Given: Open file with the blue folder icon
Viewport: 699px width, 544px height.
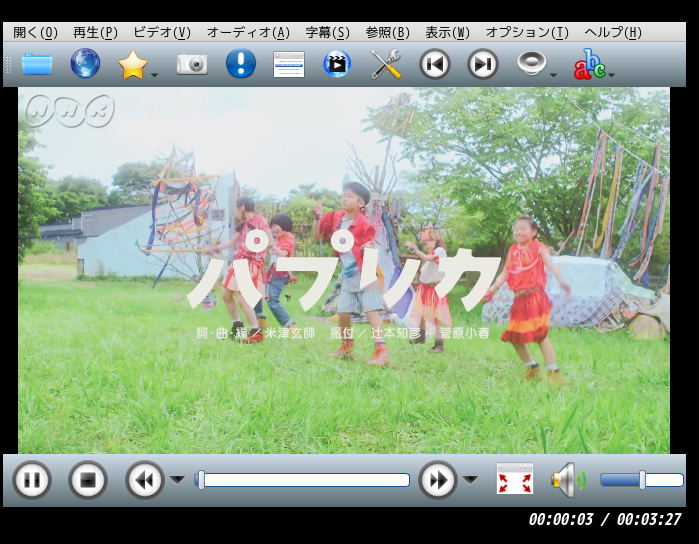Looking at the screenshot, I should coord(37,64).
